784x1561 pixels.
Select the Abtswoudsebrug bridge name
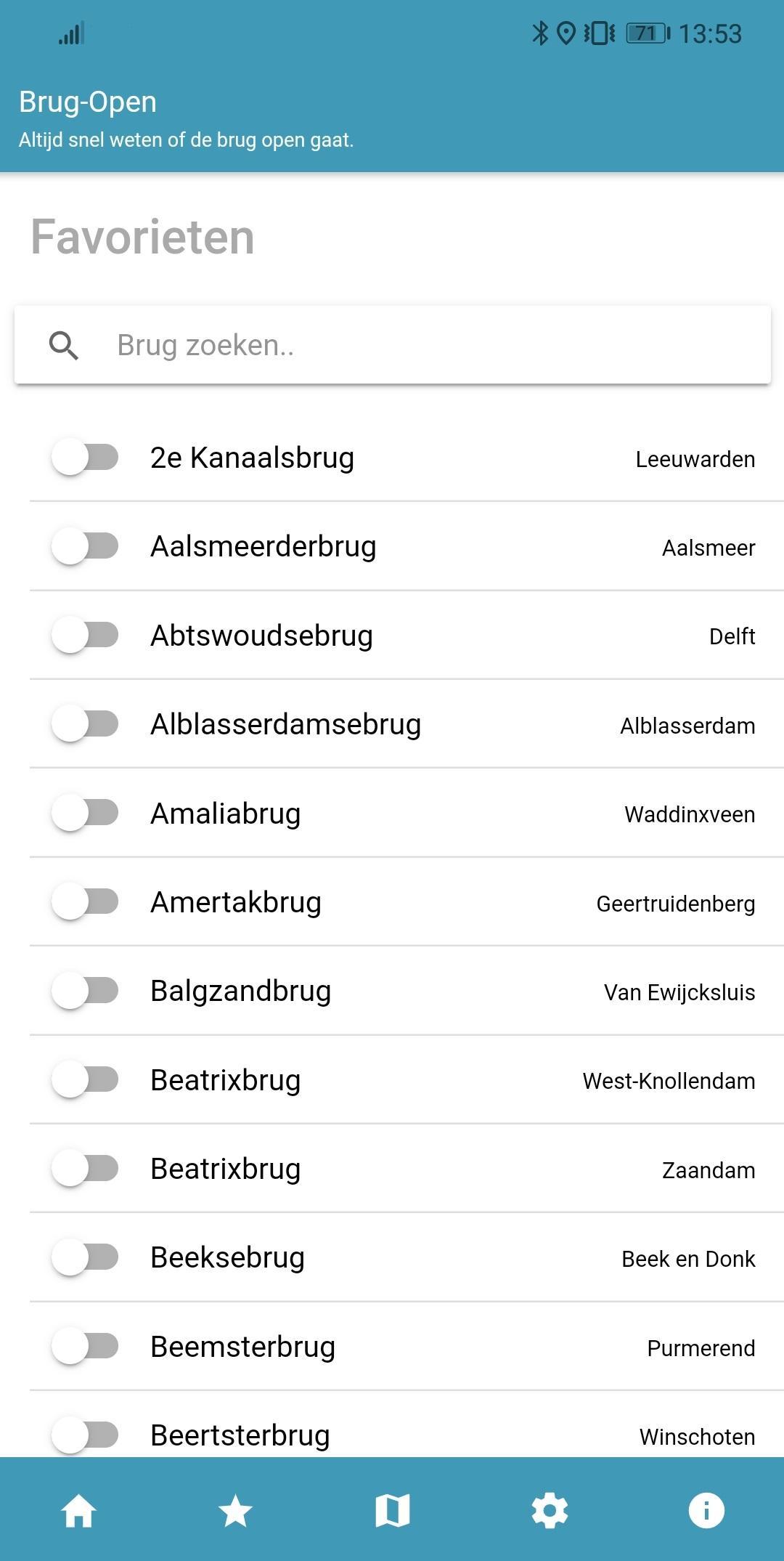(261, 636)
